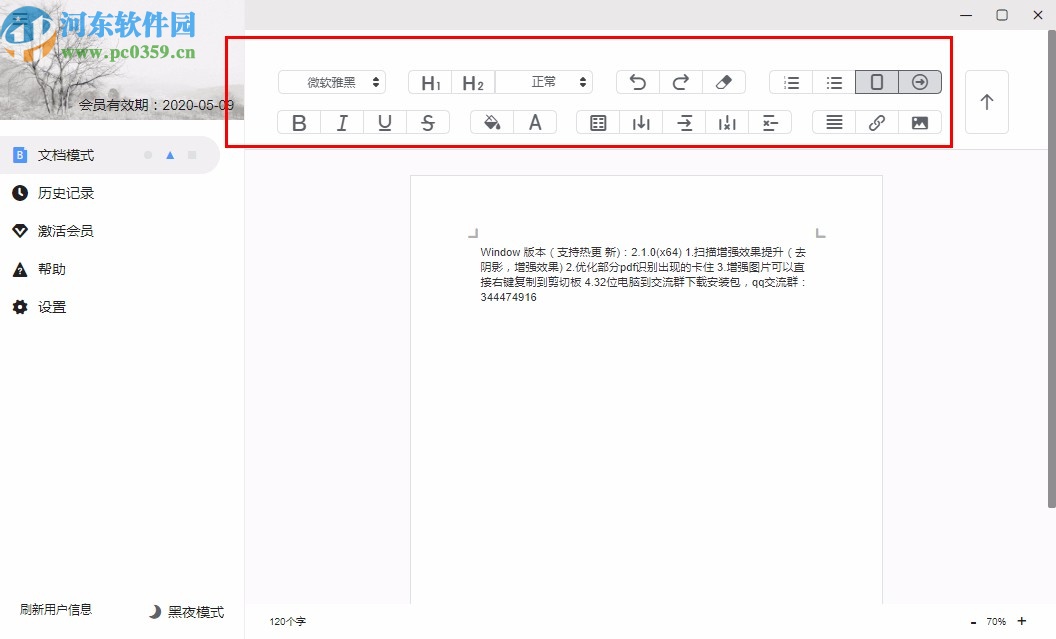1056x639 pixels.
Task: Insert a table
Action: click(x=598, y=123)
